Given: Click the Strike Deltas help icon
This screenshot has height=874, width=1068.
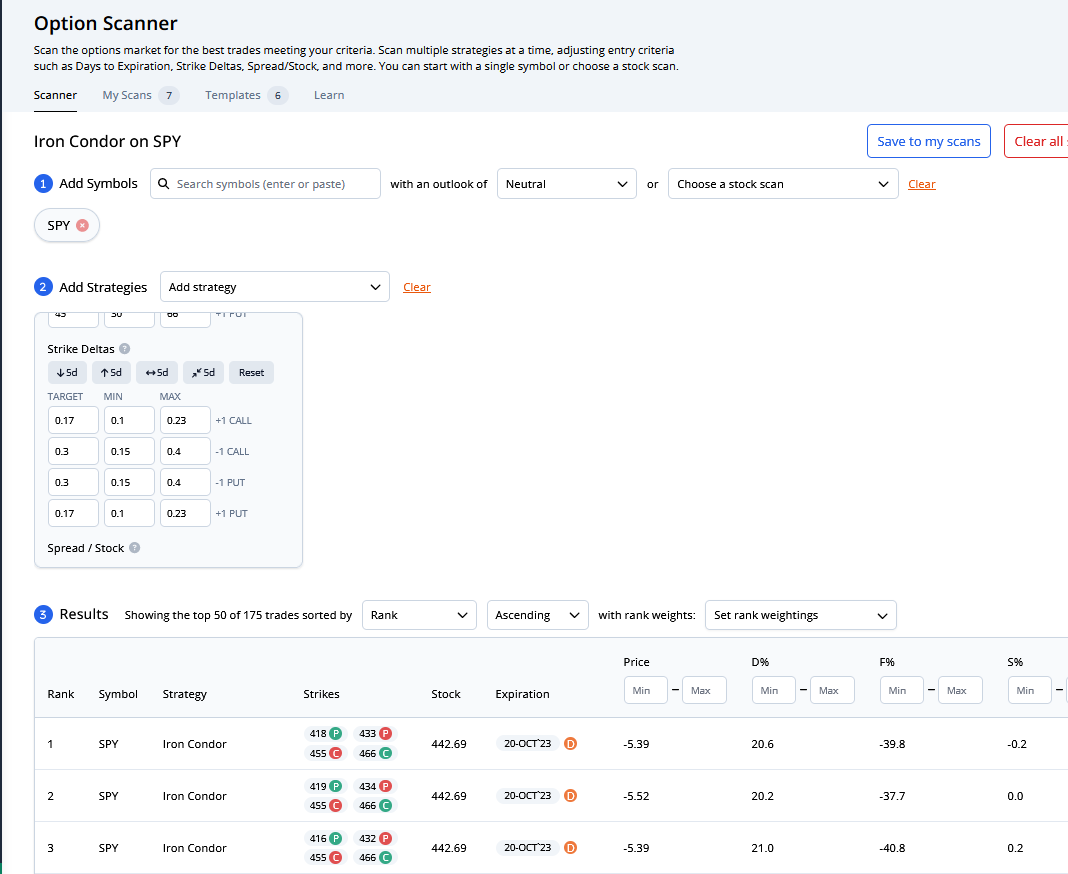Looking at the screenshot, I should (124, 349).
